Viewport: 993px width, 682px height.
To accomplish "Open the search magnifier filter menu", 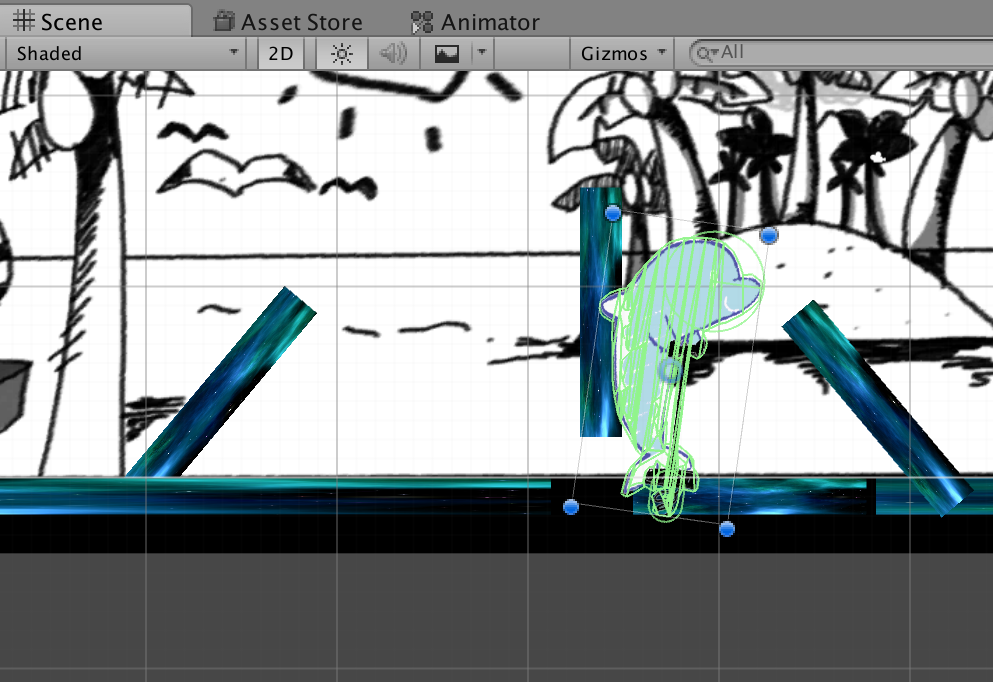I will click(x=706, y=53).
